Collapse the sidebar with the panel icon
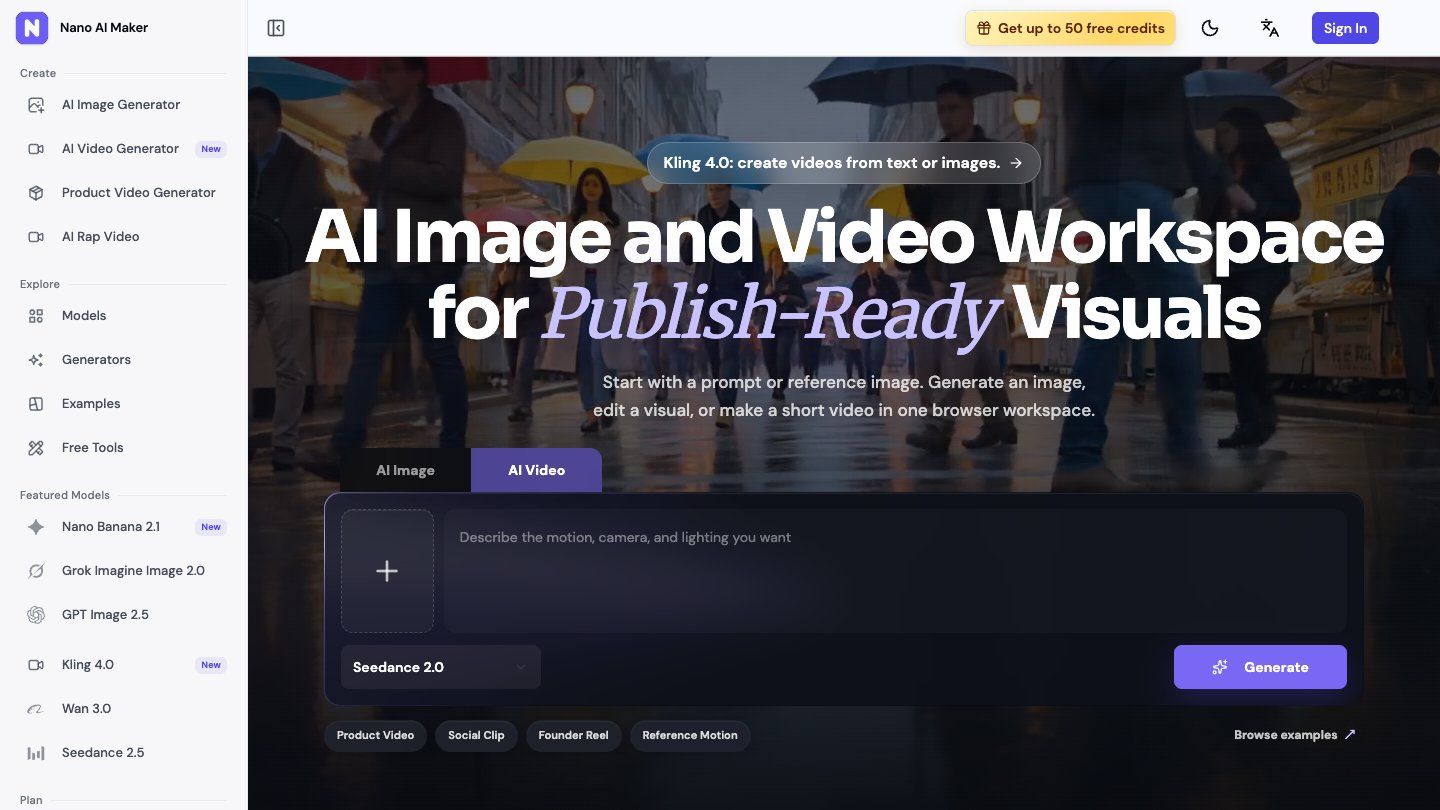Image resolution: width=1440 pixels, height=810 pixels. click(276, 28)
